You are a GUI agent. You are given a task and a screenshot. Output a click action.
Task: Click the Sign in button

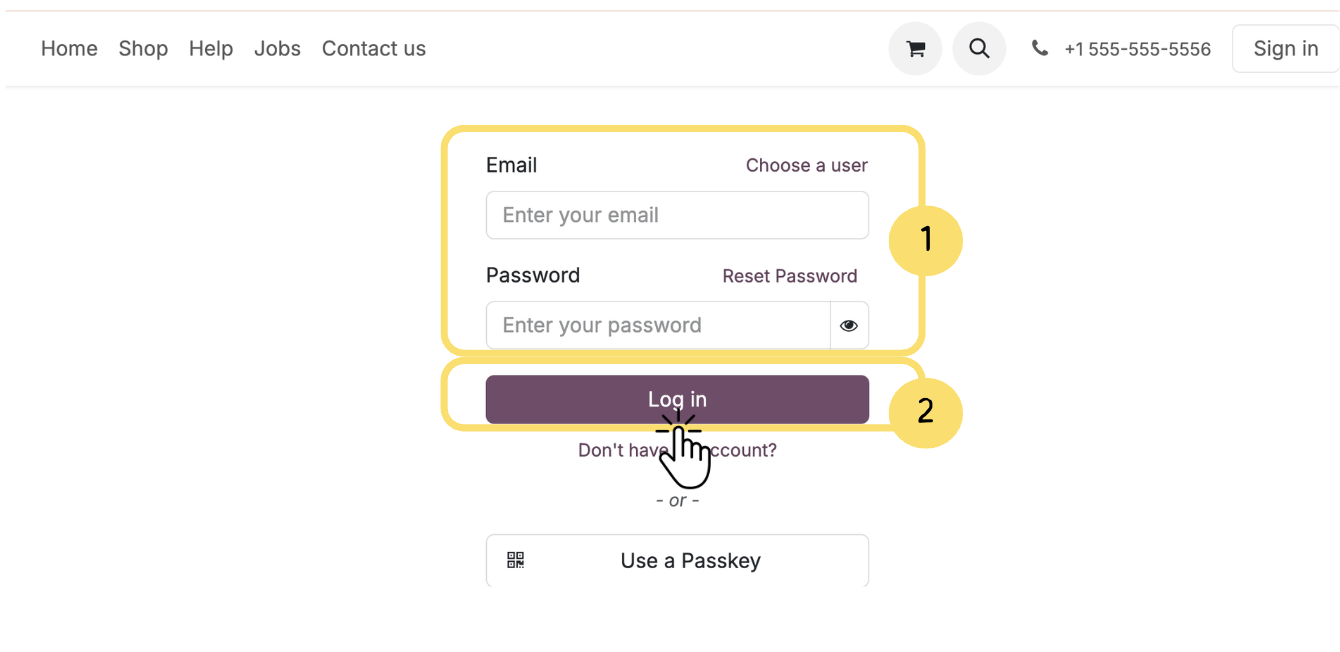click(x=1285, y=49)
